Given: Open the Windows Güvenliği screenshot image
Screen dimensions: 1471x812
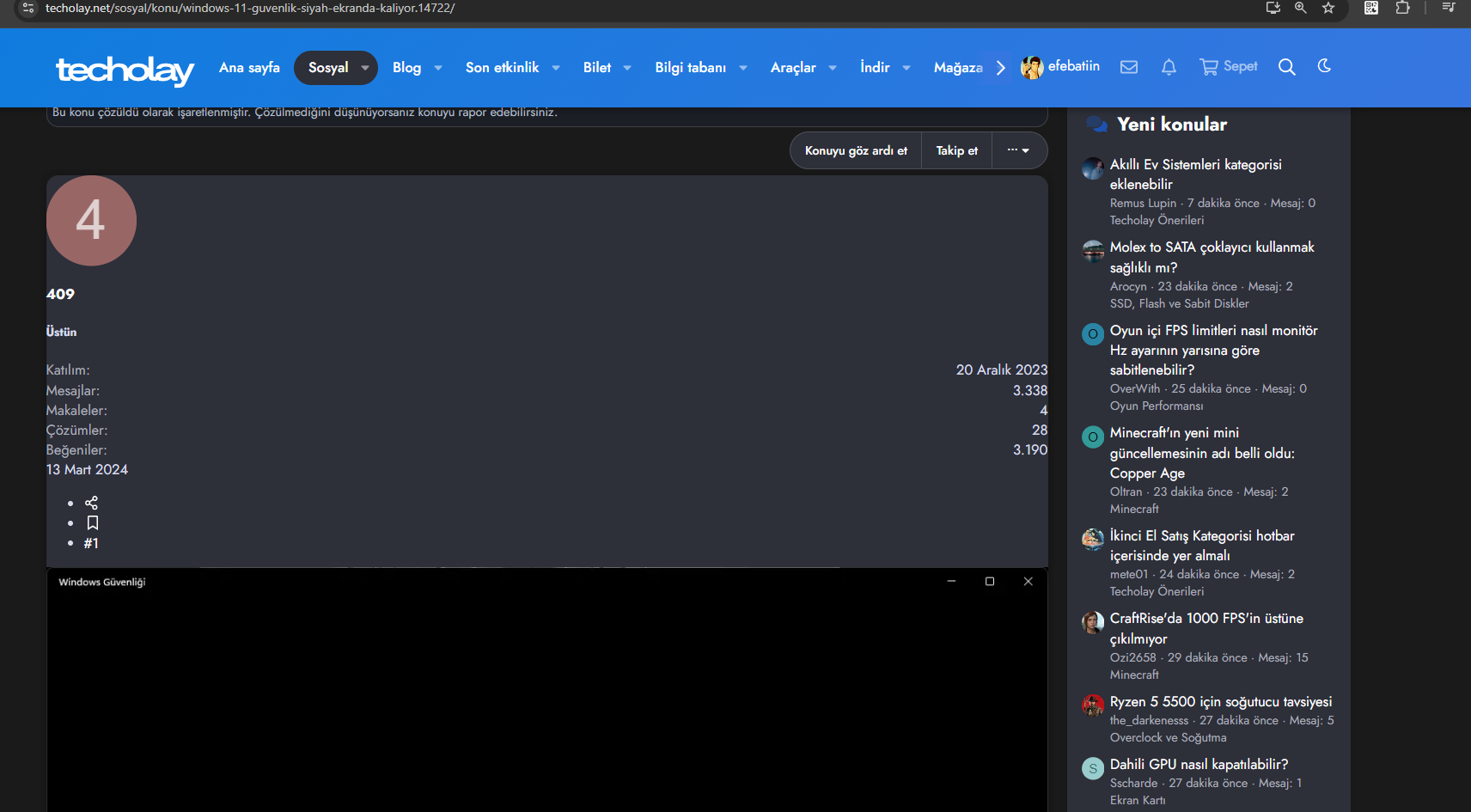Looking at the screenshot, I should 547,690.
